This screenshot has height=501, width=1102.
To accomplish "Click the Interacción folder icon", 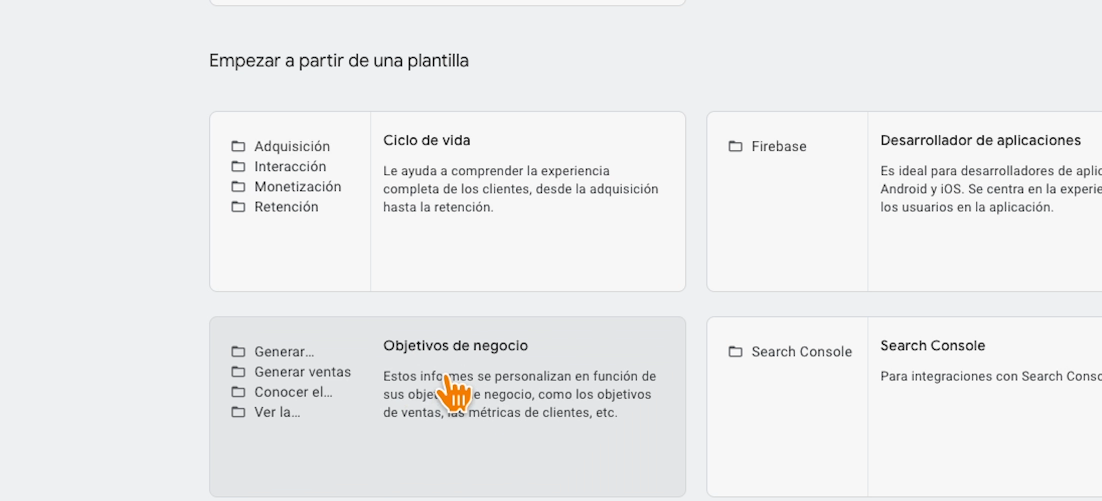I will [238, 167].
